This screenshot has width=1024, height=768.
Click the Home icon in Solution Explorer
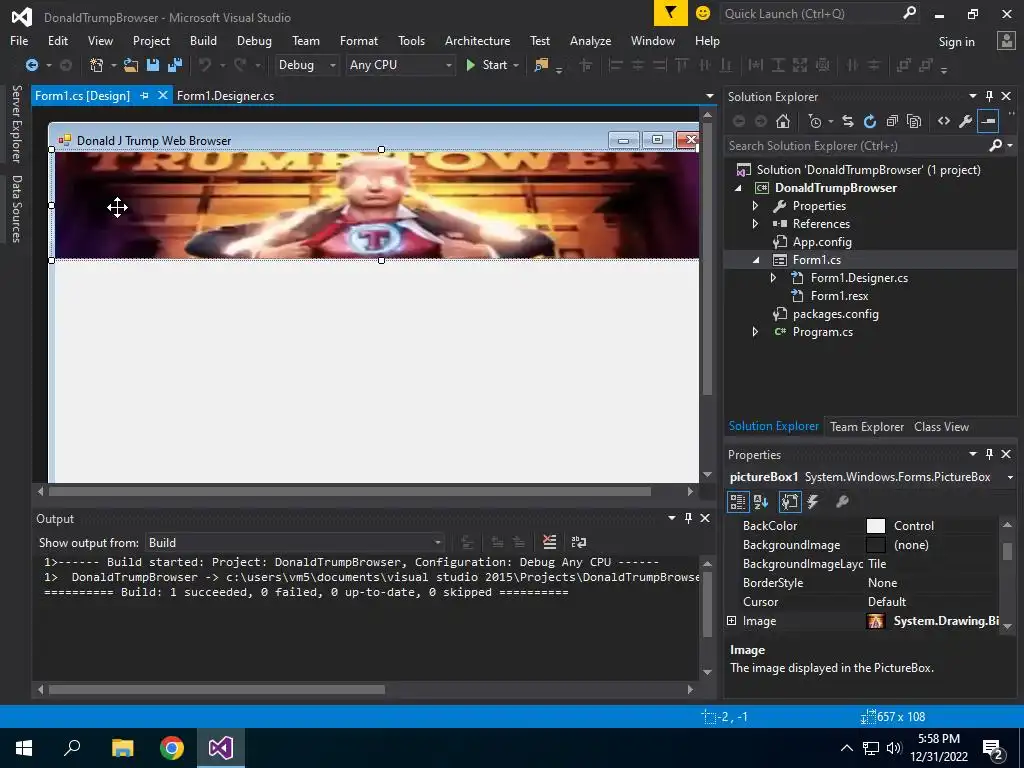pyautogui.click(x=783, y=121)
